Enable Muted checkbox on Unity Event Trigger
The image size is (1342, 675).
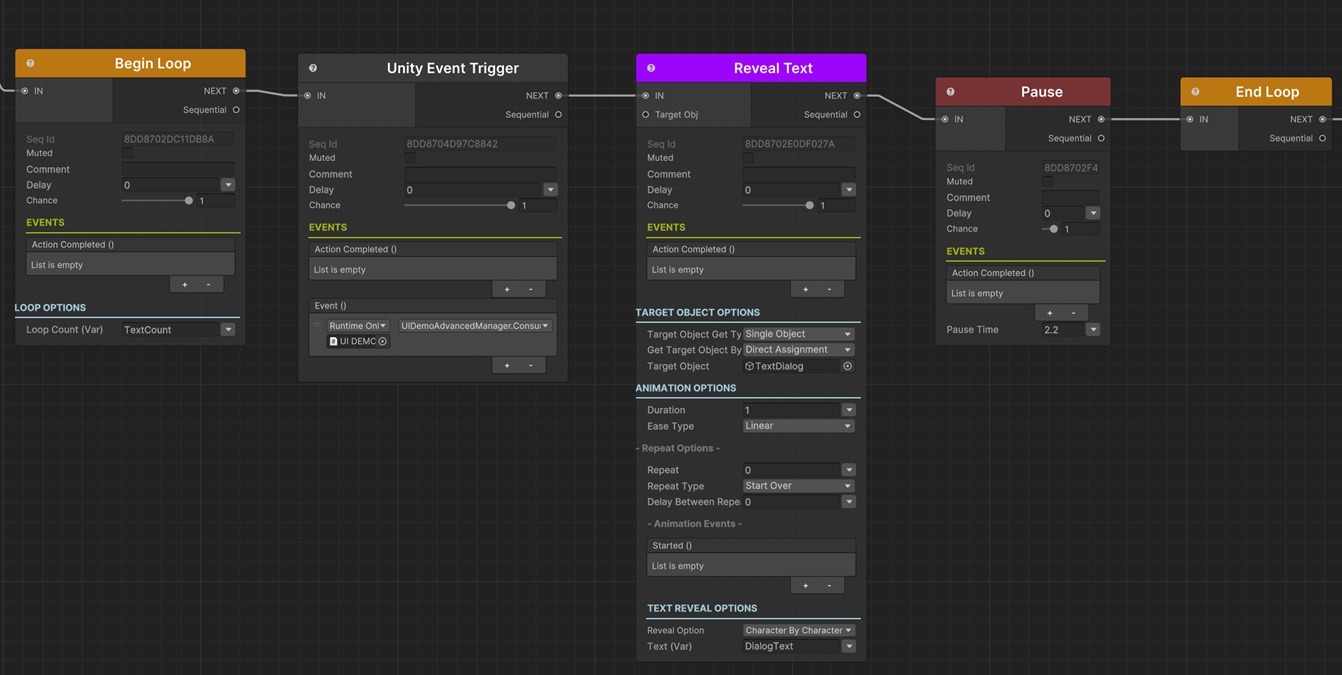pyautogui.click(x=410, y=158)
